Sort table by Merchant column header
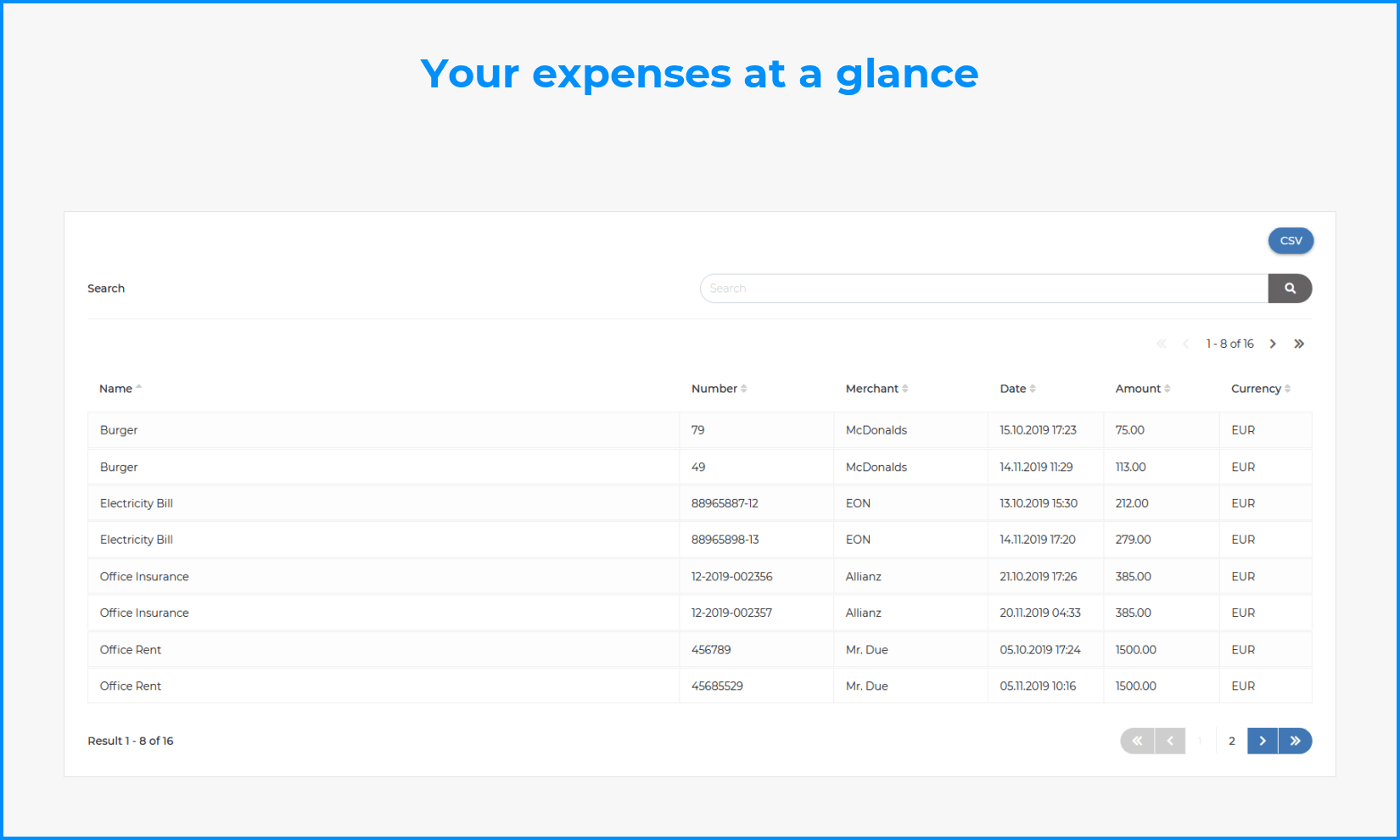 pos(872,389)
